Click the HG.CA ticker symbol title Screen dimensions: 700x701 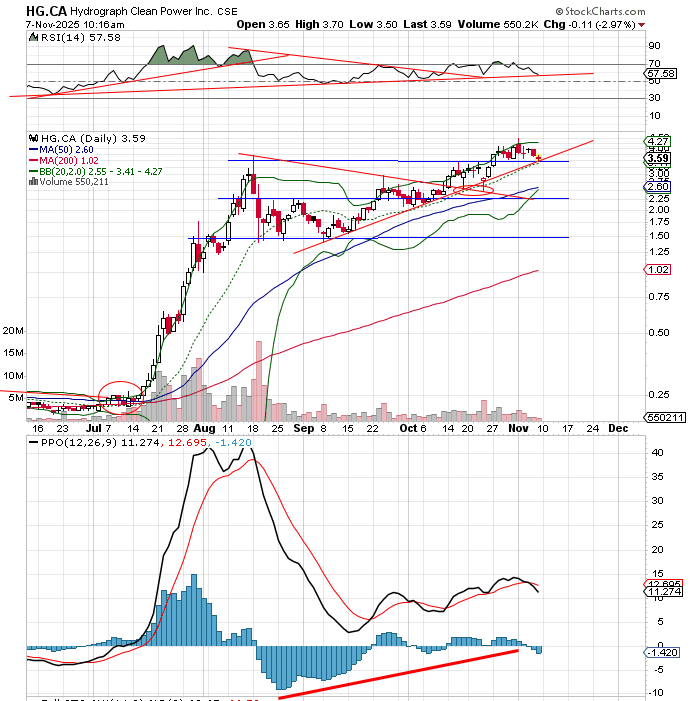[46, 11]
